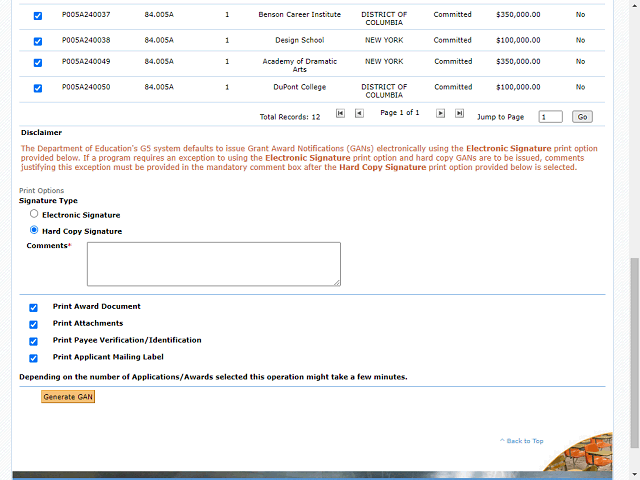Click the Print Options label

pos(42,191)
